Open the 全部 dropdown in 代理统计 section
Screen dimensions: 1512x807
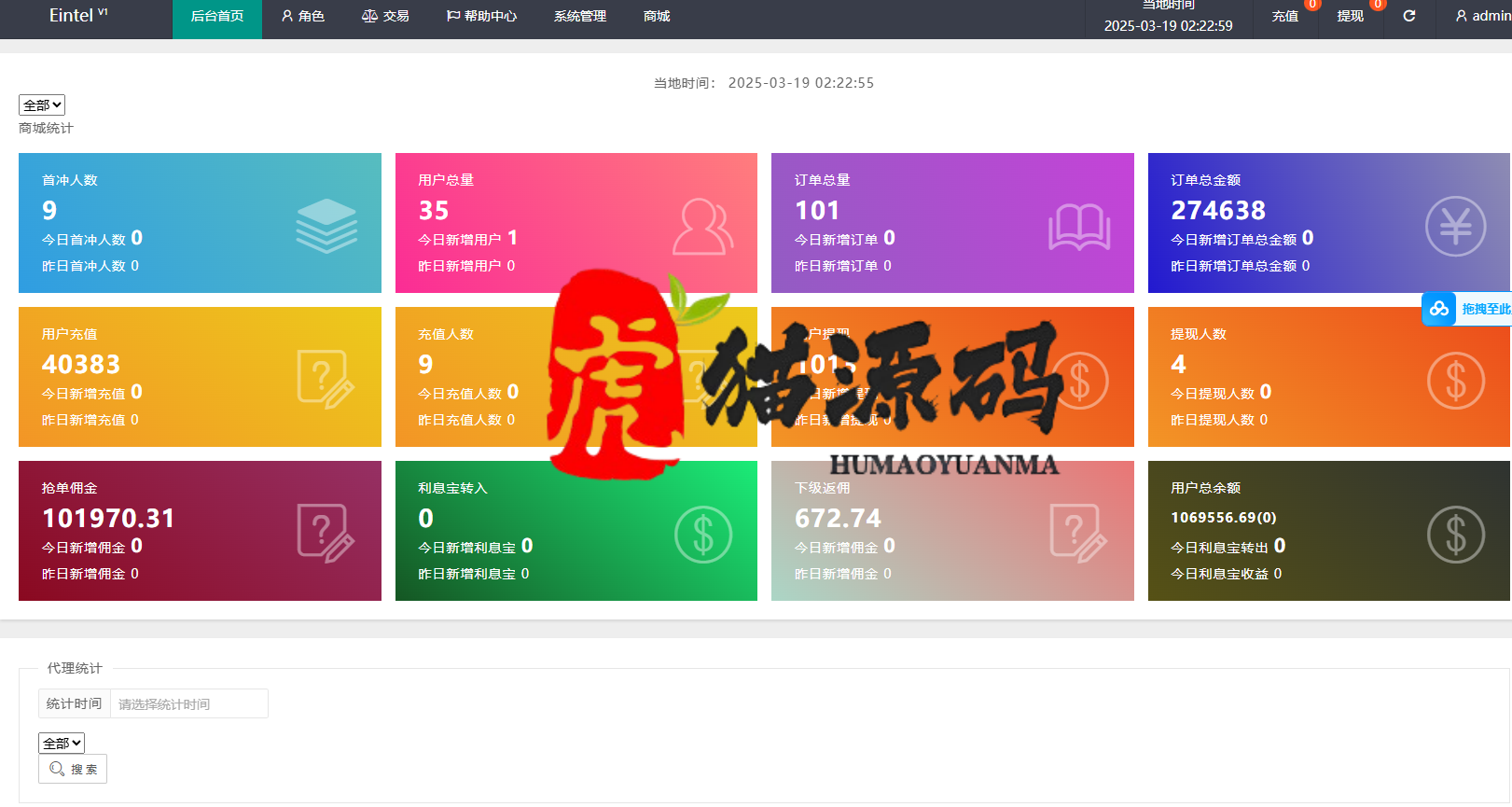62,744
